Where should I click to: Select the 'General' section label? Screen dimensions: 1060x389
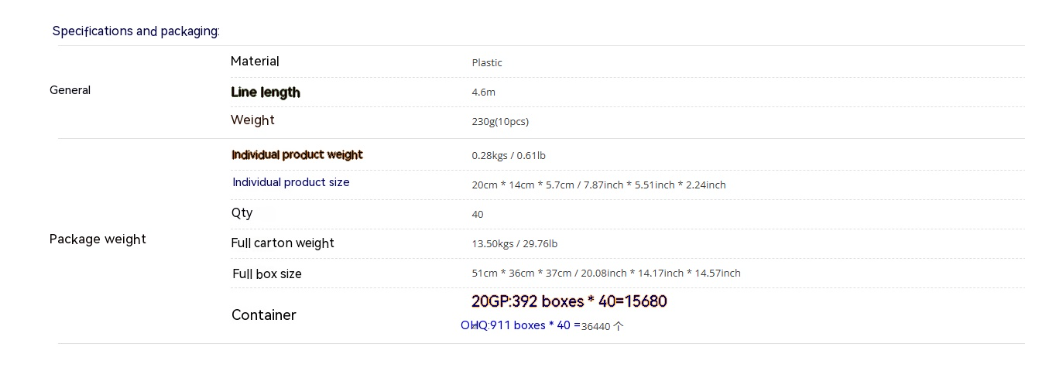coord(70,90)
